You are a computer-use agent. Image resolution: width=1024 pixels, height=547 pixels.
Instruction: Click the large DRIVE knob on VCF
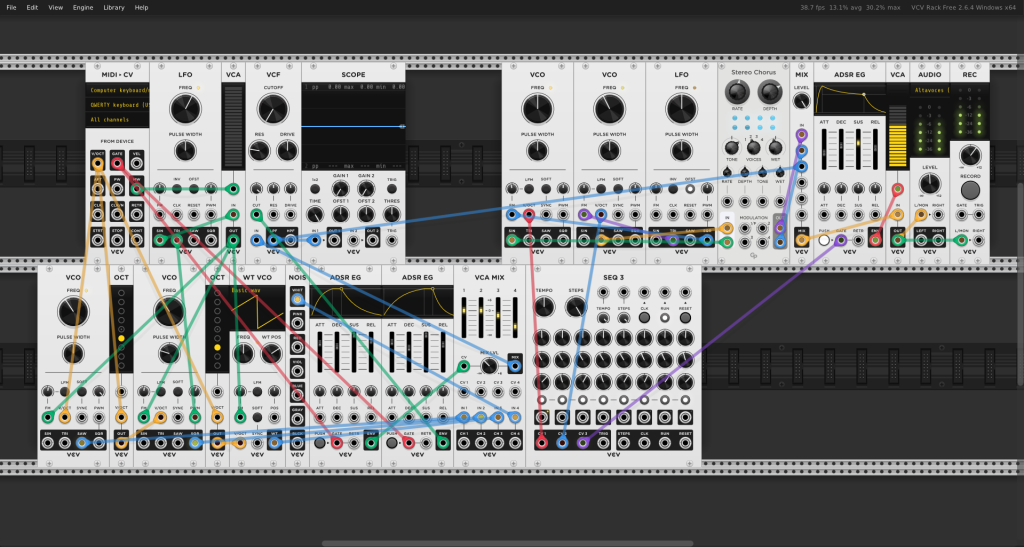pyautogui.click(x=287, y=151)
